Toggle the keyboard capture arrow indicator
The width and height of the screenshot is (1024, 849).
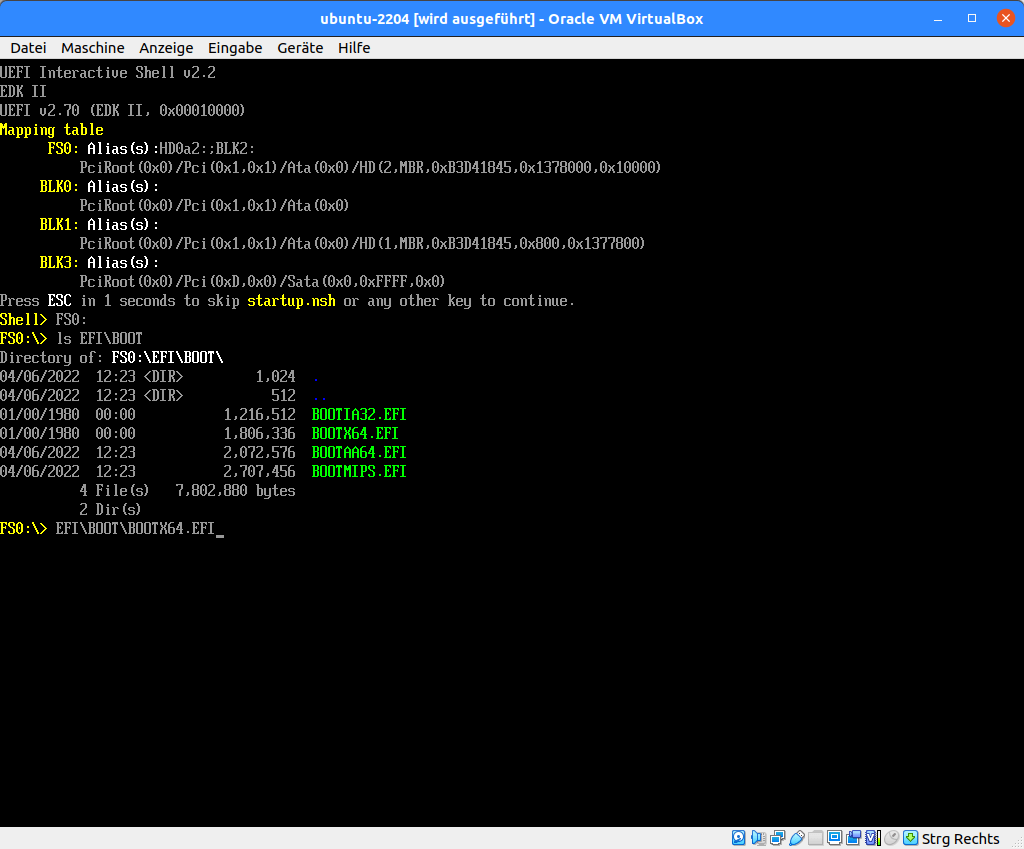910,837
